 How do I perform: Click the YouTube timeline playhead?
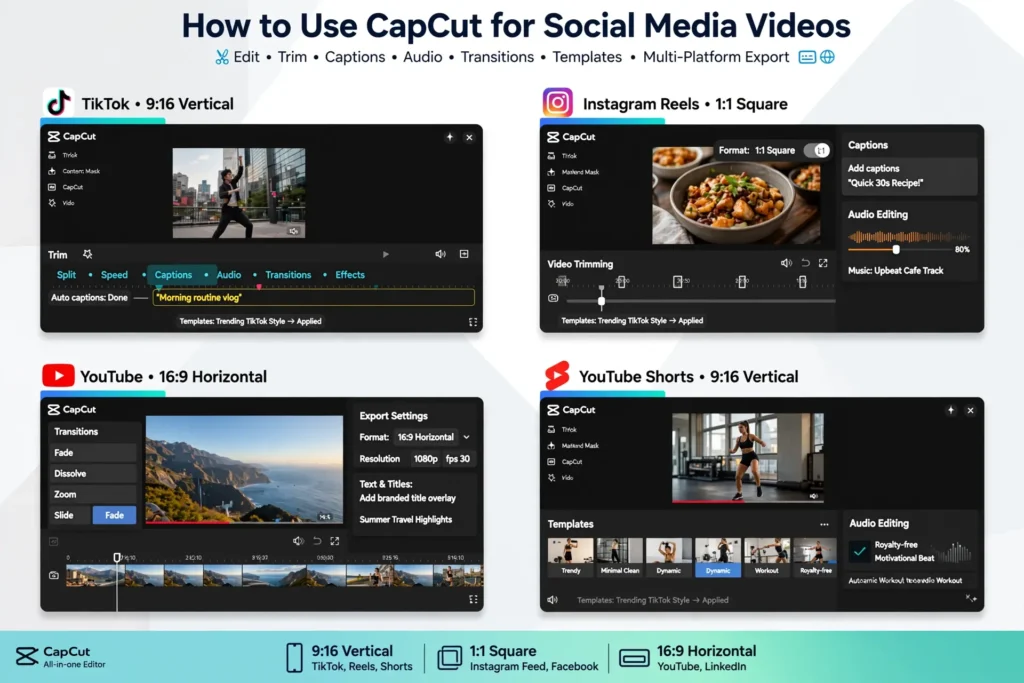117,558
